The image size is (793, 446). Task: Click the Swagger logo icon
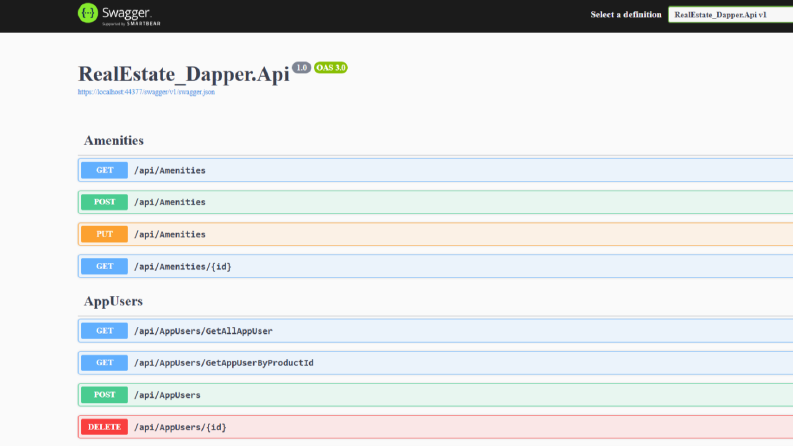pos(87,13)
